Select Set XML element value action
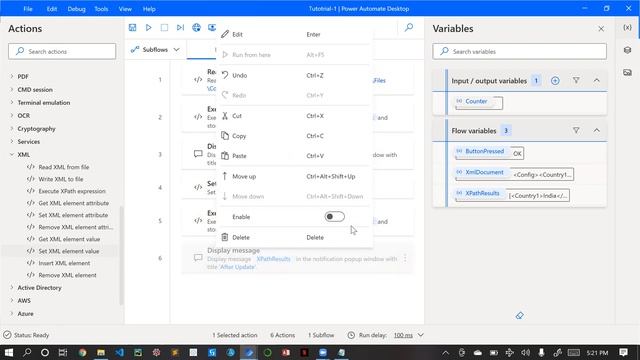Viewport: 640px width, 360px height. [x=68, y=251]
